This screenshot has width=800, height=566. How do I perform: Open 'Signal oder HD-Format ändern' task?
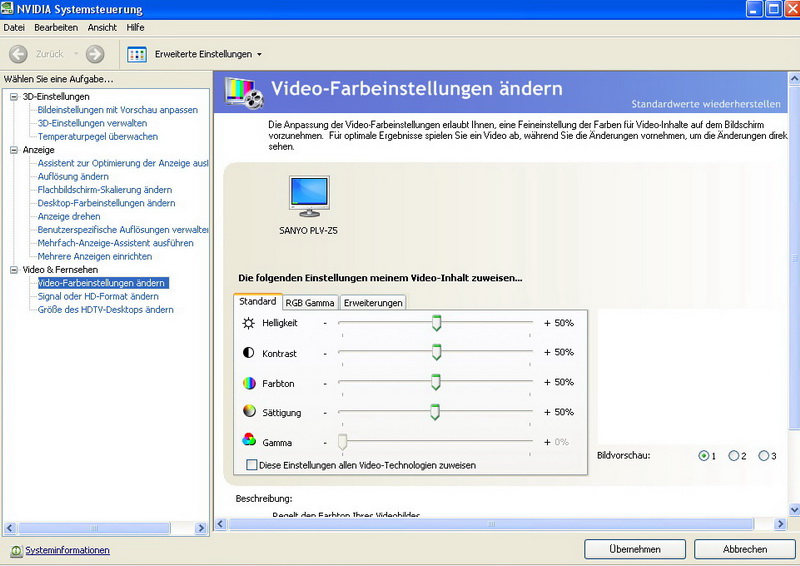point(98,296)
